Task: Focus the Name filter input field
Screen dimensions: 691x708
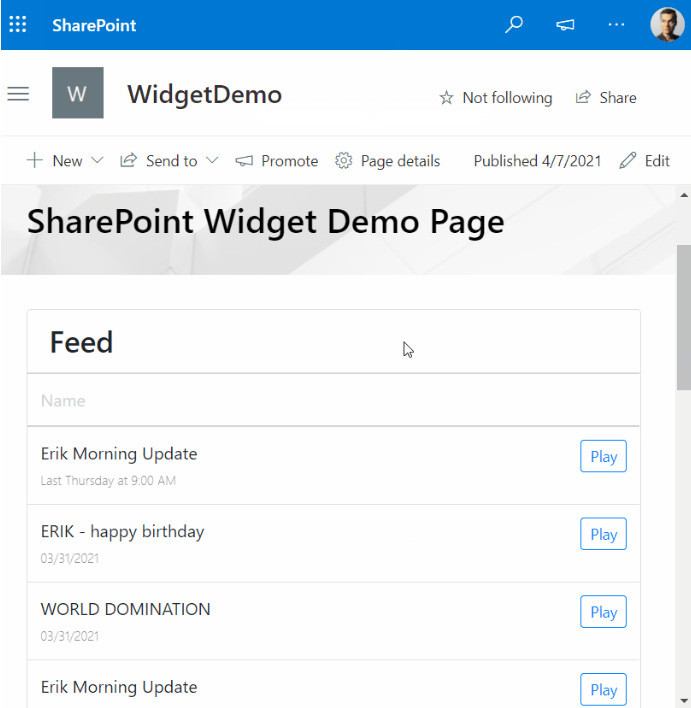Action: point(334,401)
